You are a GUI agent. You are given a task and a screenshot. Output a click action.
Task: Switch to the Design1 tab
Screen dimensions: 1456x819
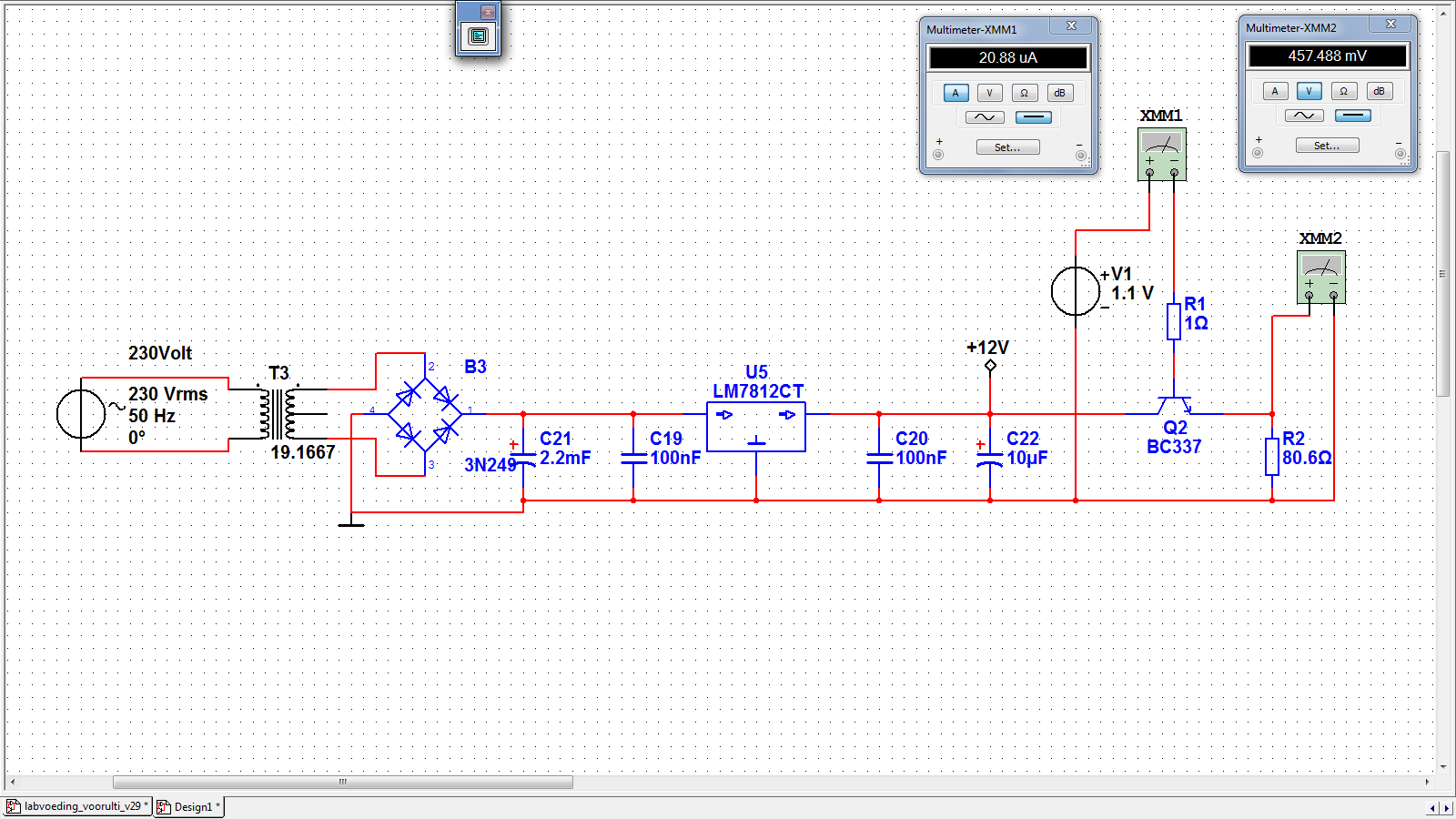(190, 806)
